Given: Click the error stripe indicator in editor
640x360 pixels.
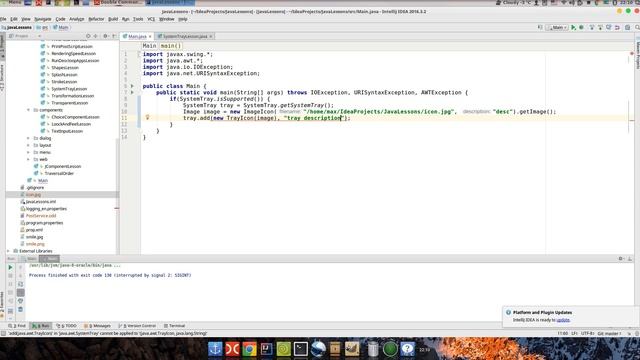Looking at the screenshot, I should (631, 54).
